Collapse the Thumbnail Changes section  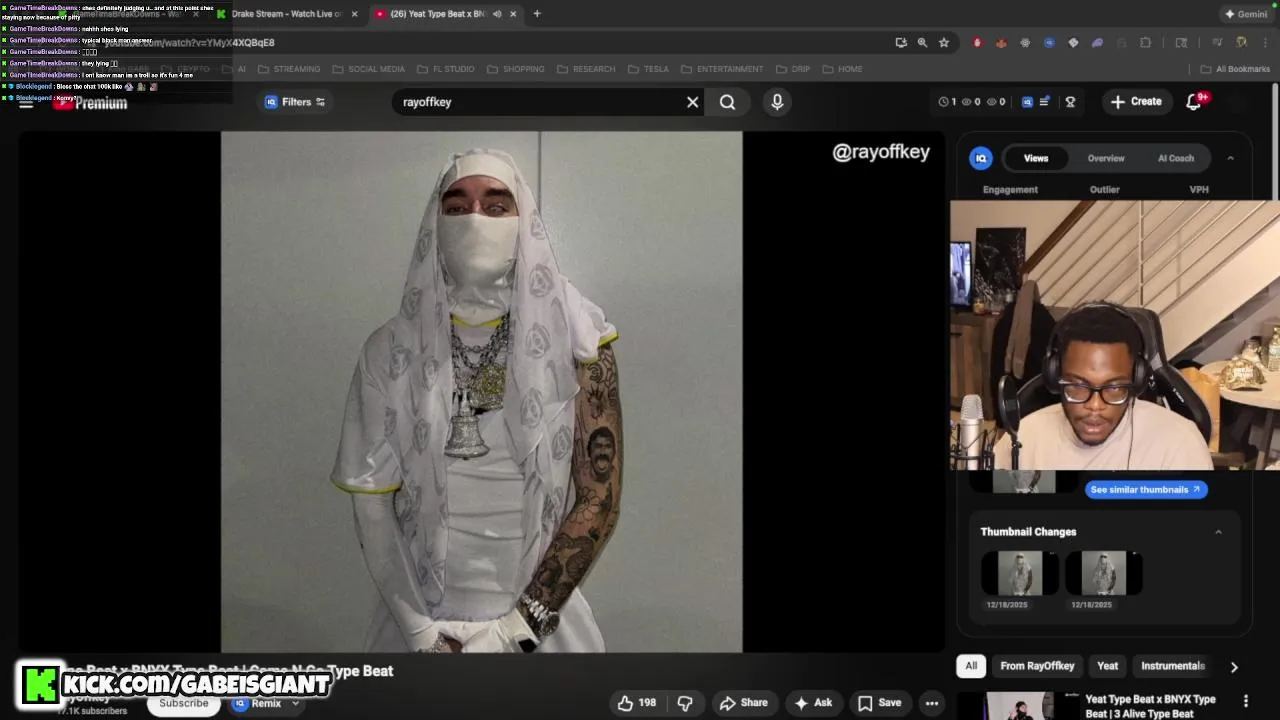1218,532
